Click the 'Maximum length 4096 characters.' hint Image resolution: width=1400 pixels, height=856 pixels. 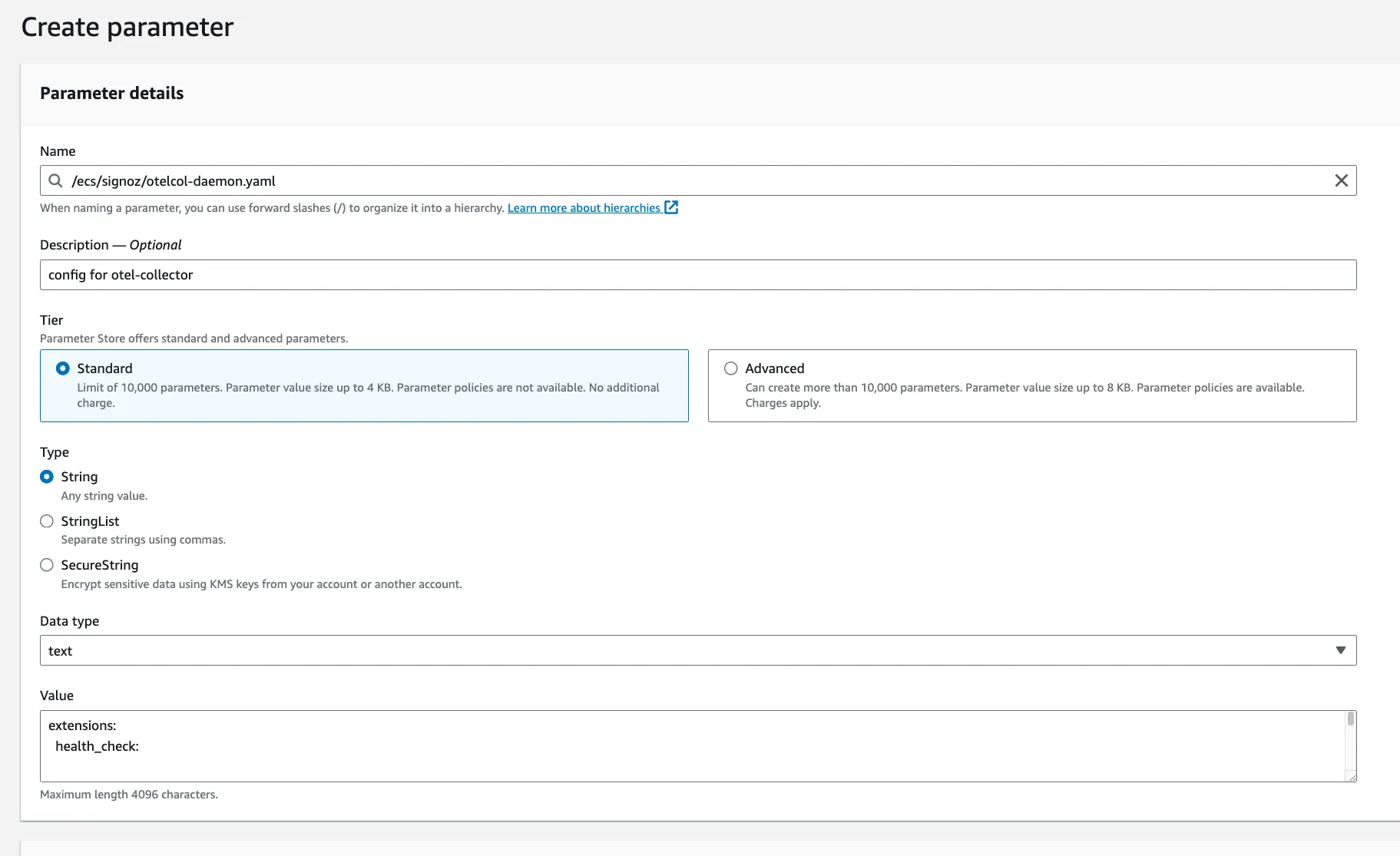(x=129, y=795)
